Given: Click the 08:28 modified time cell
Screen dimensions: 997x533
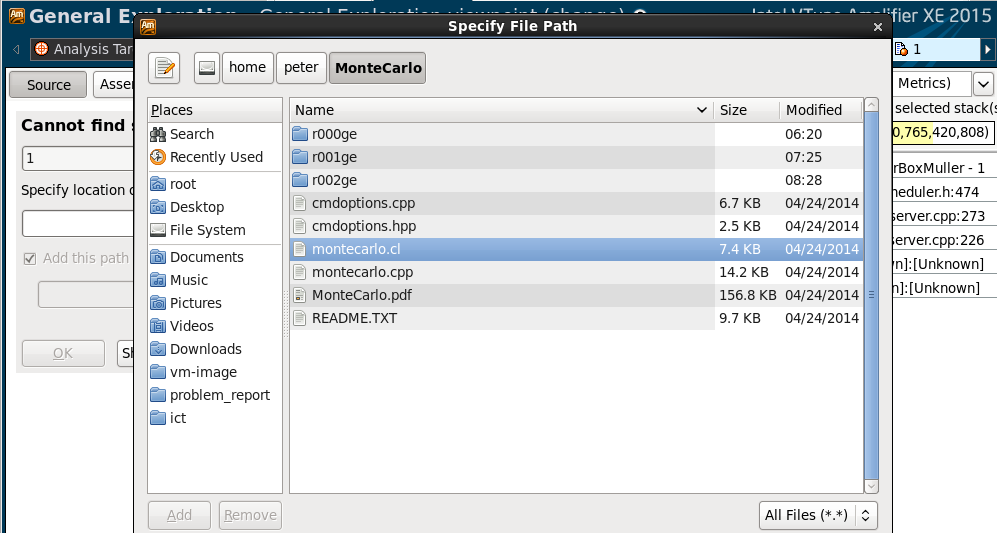Looking at the screenshot, I should point(803,180).
